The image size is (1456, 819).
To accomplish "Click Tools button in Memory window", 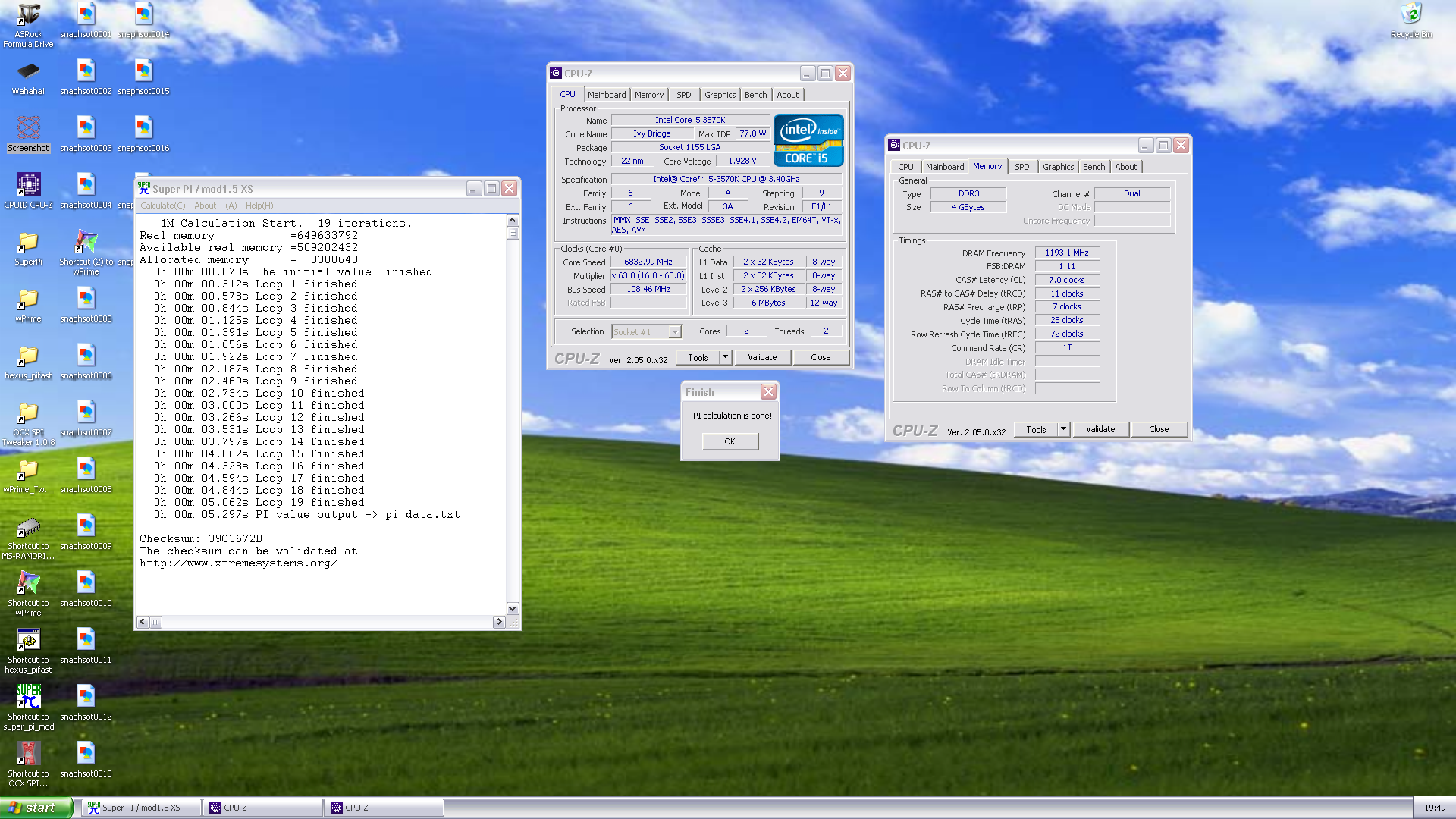I will tap(1036, 429).
